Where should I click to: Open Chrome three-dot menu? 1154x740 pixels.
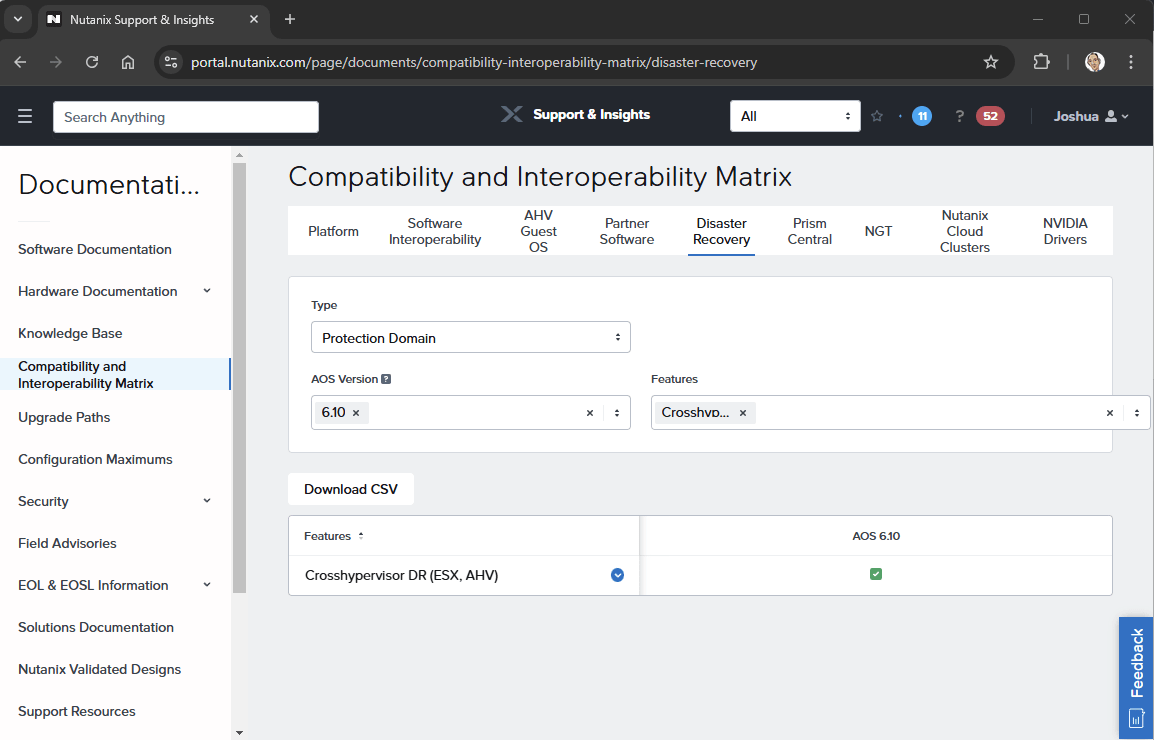[x=1130, y=62]
